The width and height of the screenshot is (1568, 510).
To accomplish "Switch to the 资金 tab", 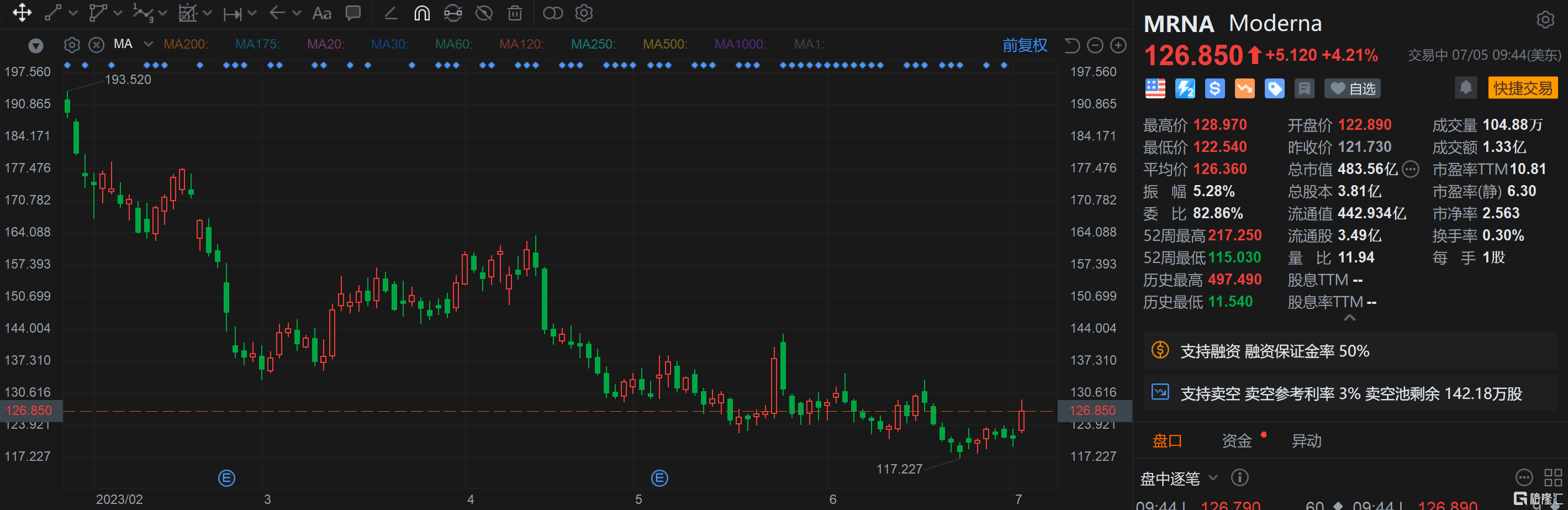I will tap(1237, 440).
